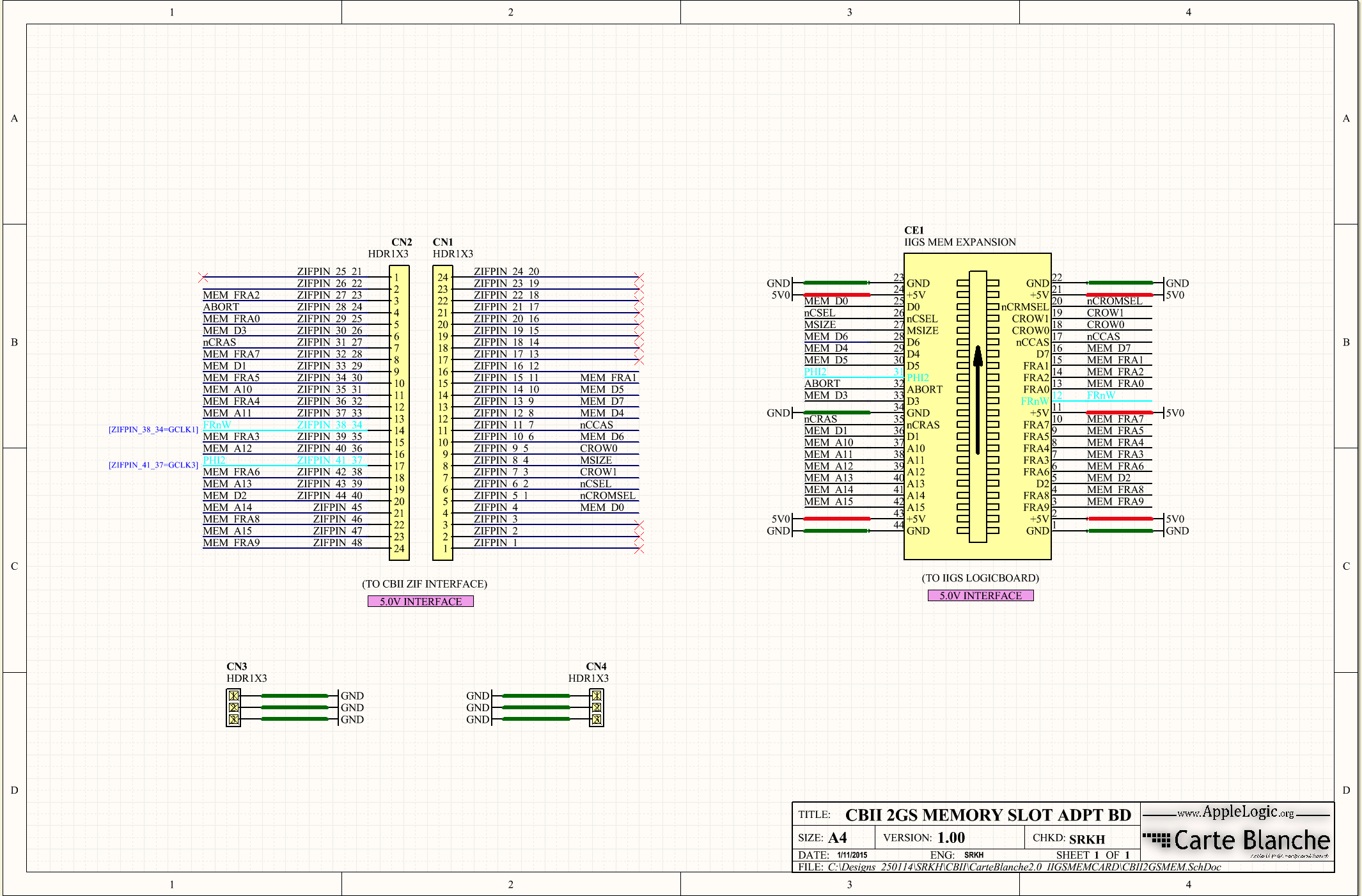Image resolution: width=1362 pixels, height=896 pixels.
Task: Select the MEM_FRA1 net label on CN1
Action: point(608,377)
